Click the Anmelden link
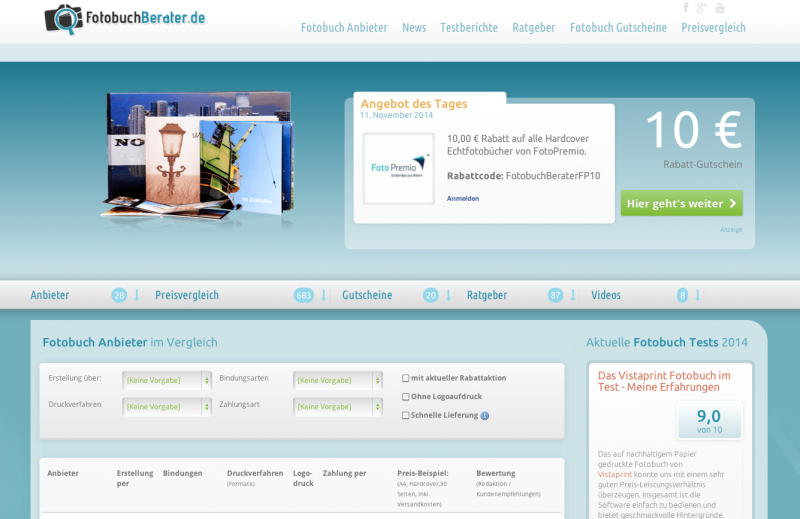800x519 pixels. pyautogui.click(x=463, y=199)
